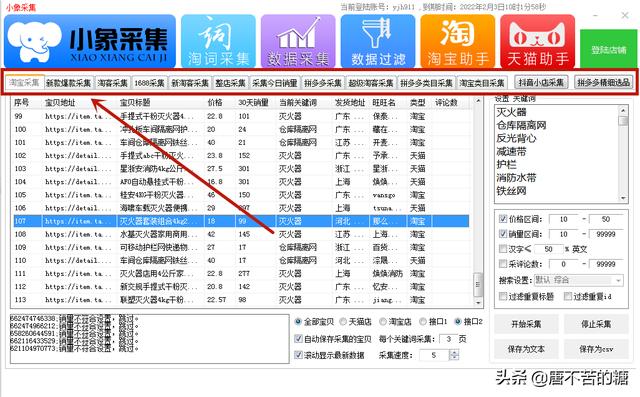Screen dimensions: 640x397
Task: Select keyword 铁丝网 in keyword list
Action: [511, 191]
